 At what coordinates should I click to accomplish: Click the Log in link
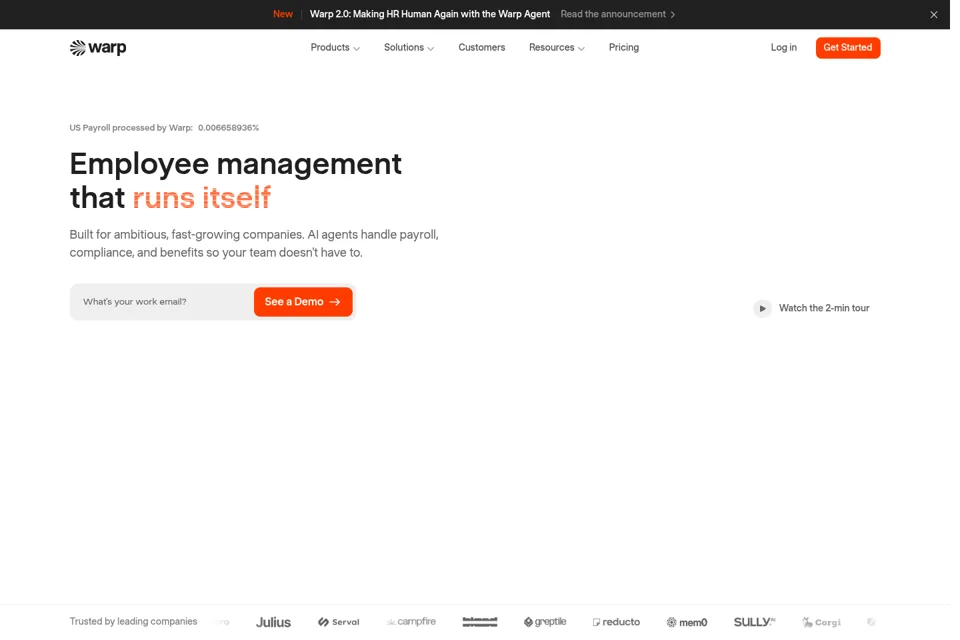(x=784, y=48)
